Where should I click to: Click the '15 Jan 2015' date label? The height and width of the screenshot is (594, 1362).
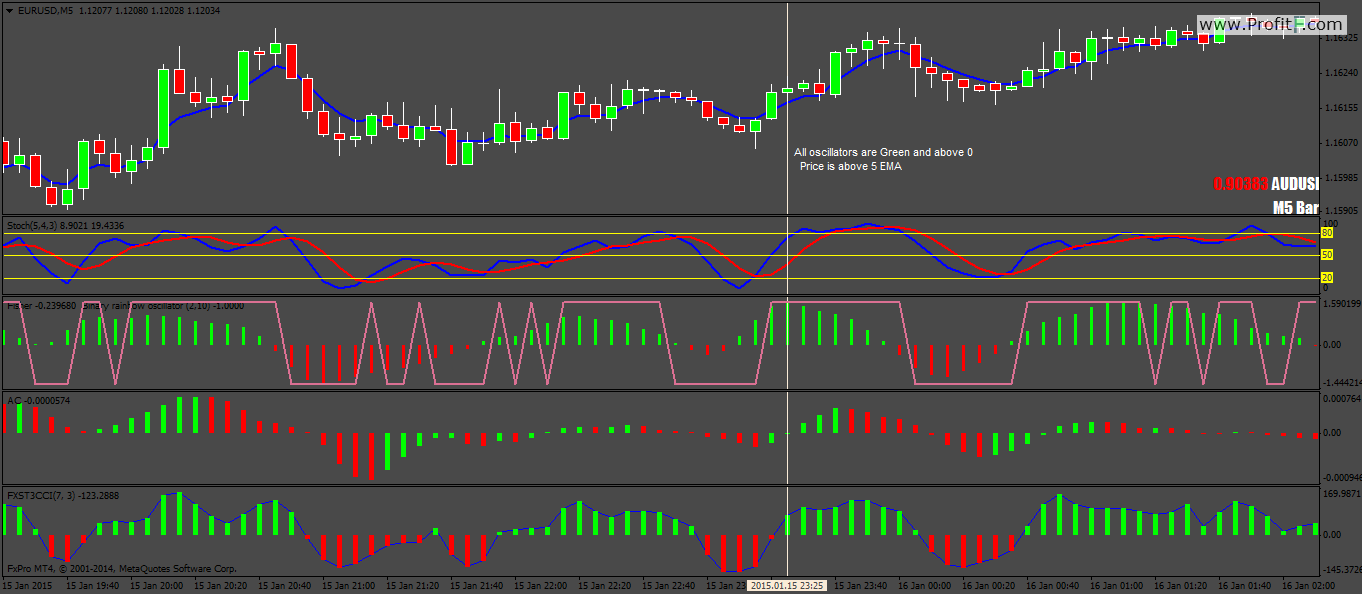[28, 585]
